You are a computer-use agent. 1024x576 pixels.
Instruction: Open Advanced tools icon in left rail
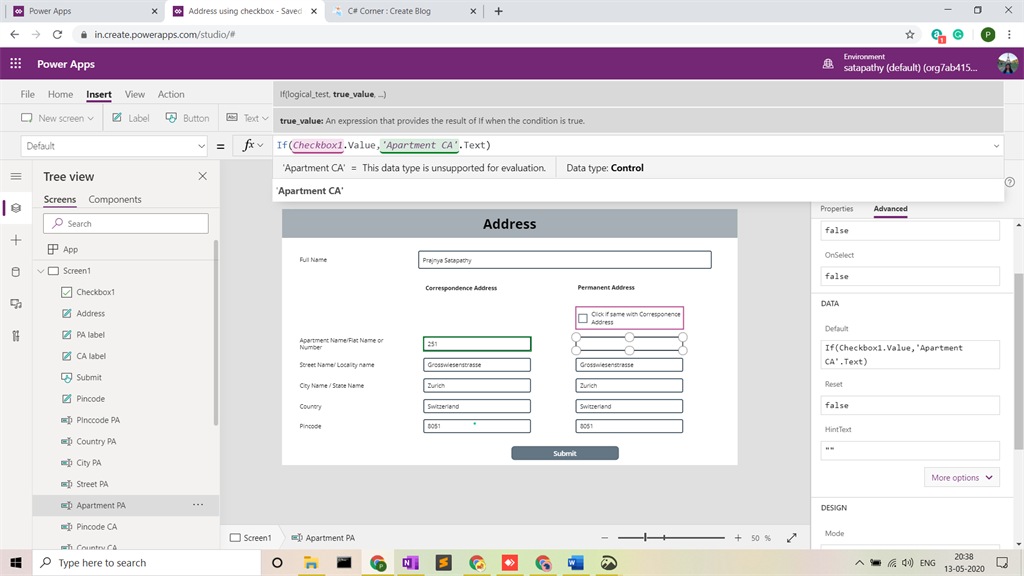16,336
